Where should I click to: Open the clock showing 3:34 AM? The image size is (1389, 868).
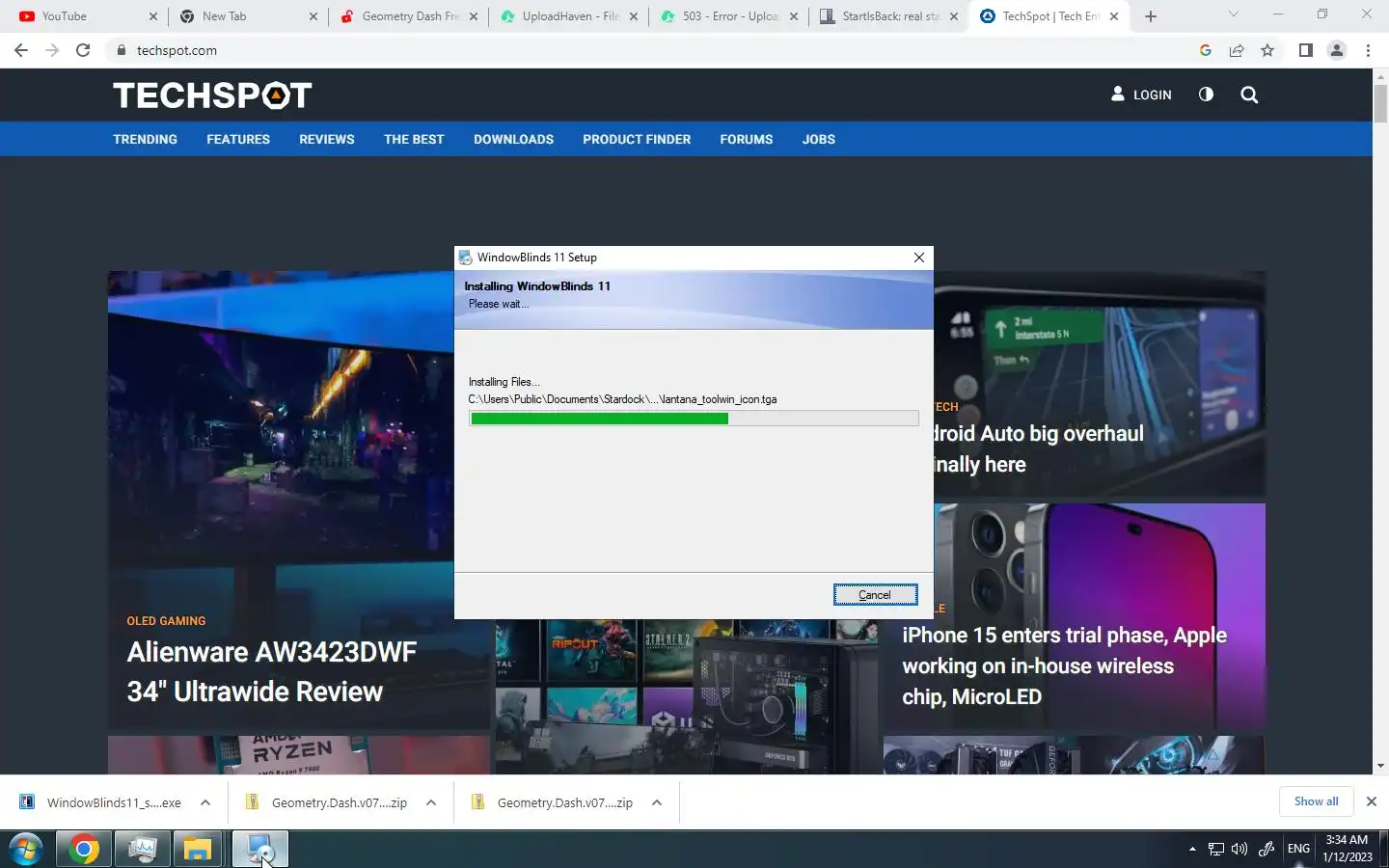pos(1347,849)
